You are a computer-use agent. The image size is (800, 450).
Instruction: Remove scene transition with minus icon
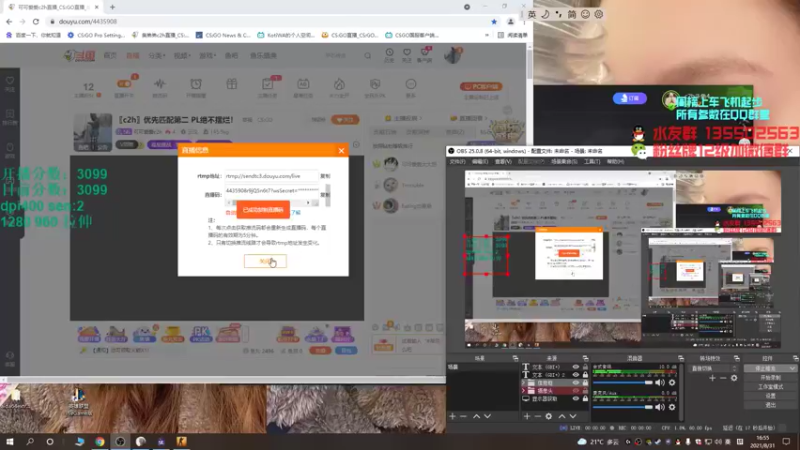coord(723,378)
